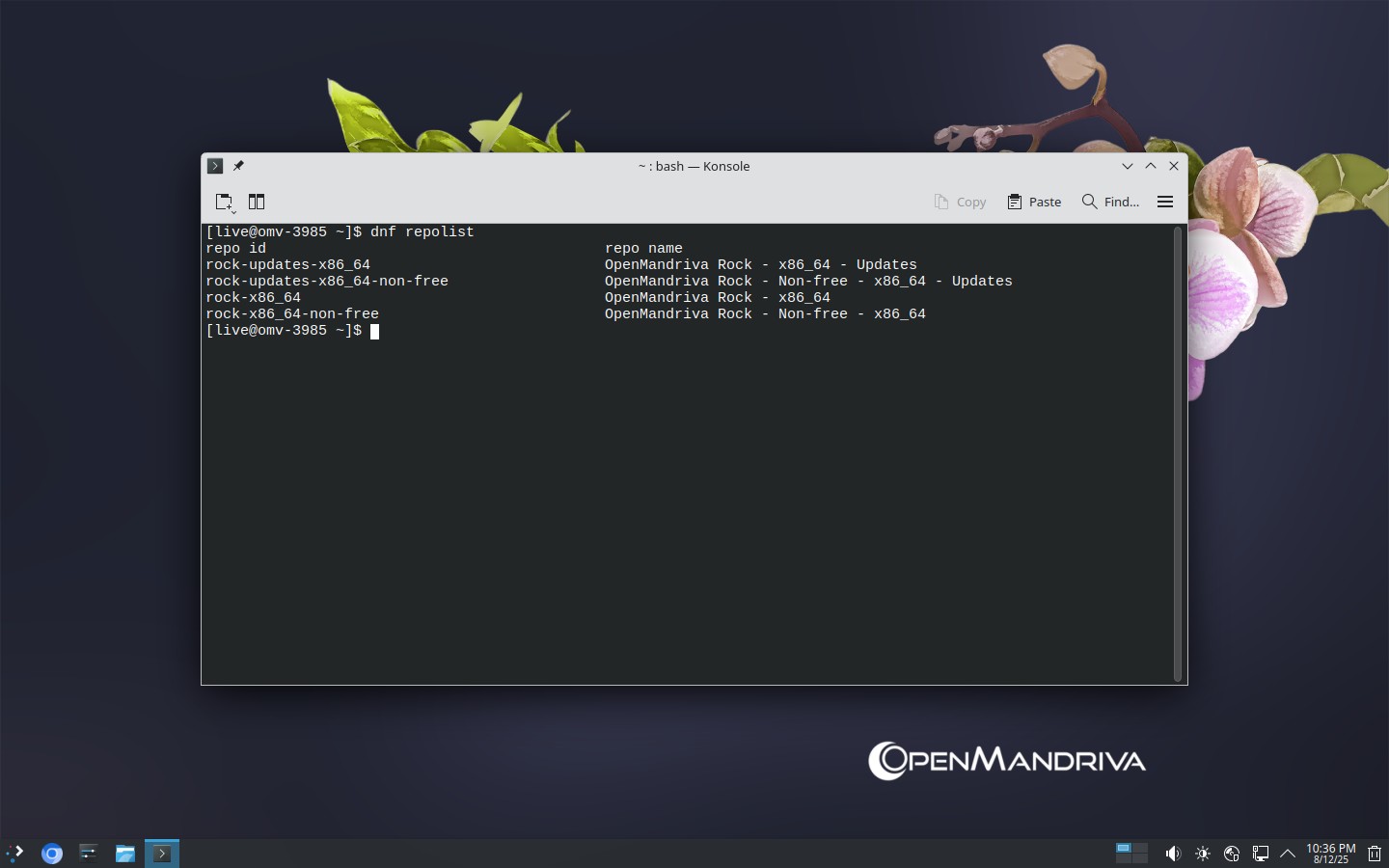Click the split view icon
Screen dimensions: 1389x868
pos(257,202)
